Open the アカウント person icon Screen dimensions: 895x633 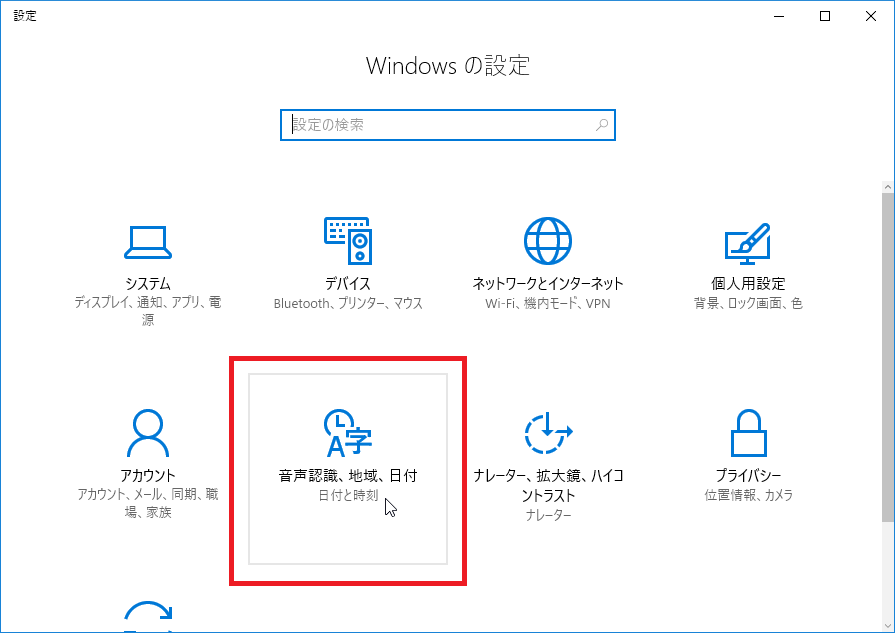coord(148,433)
